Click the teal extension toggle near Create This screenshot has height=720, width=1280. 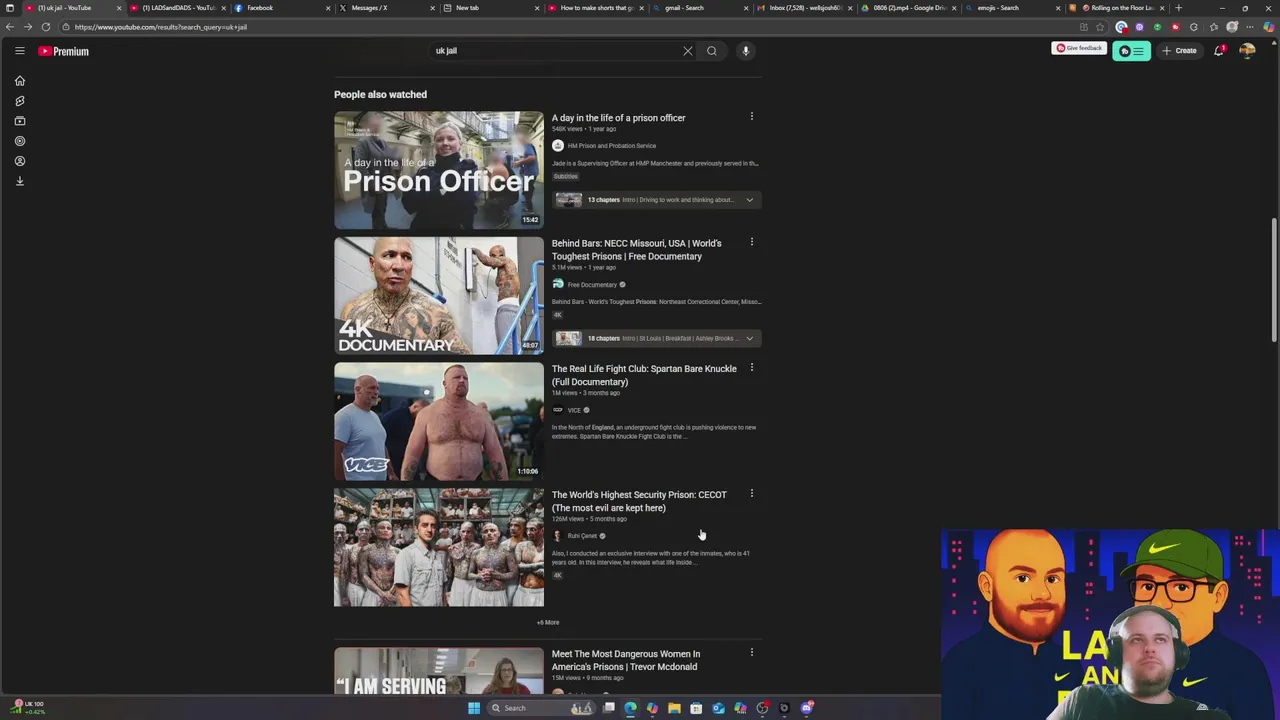[1131, 51]
